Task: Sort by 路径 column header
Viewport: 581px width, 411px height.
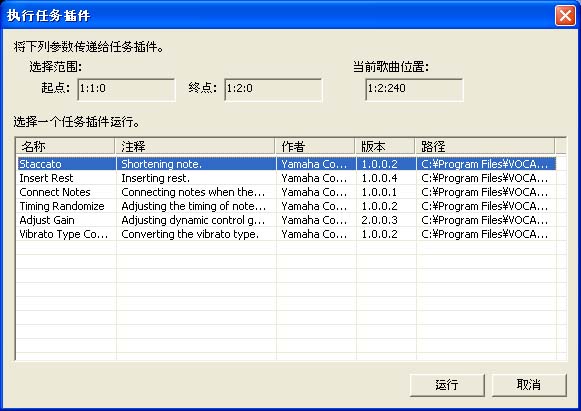Action: pyautogui.click(x=485, y=146)
